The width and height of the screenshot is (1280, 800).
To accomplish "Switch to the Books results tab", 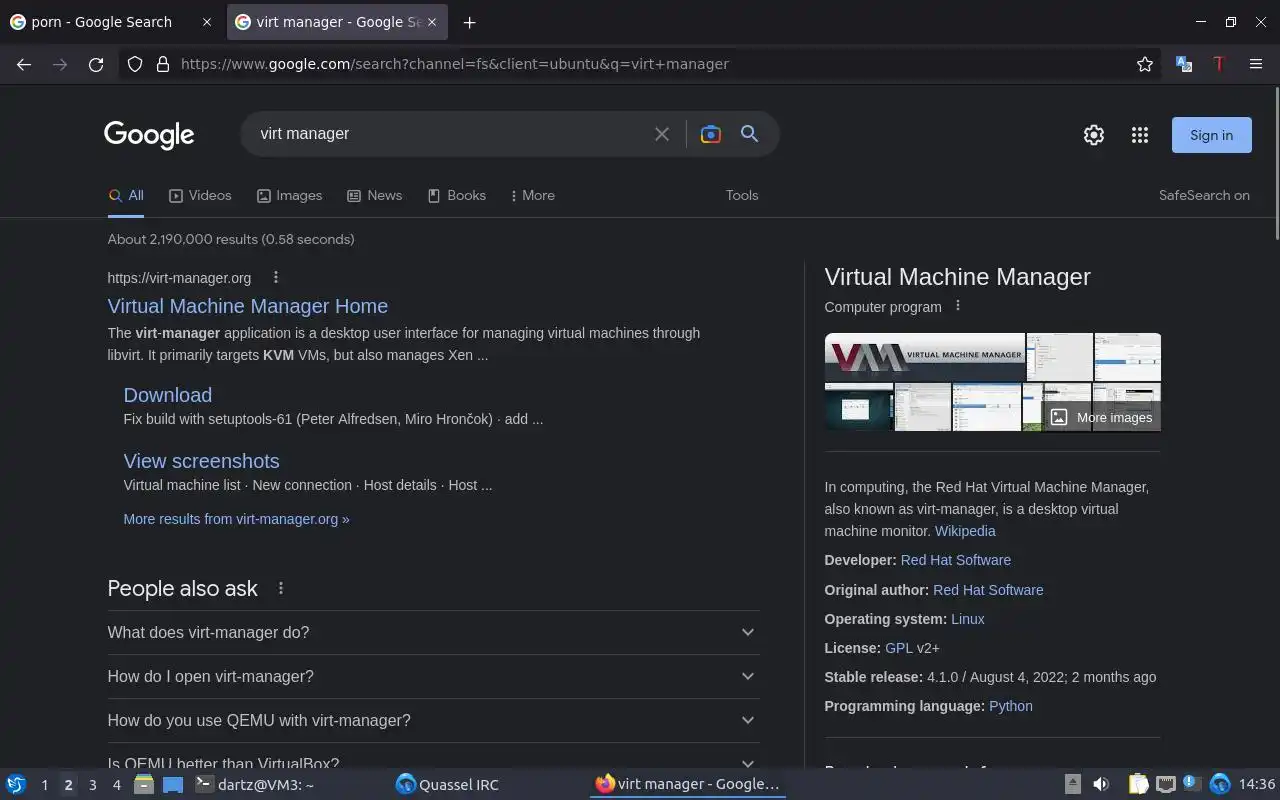I will (x=456, y=196).
